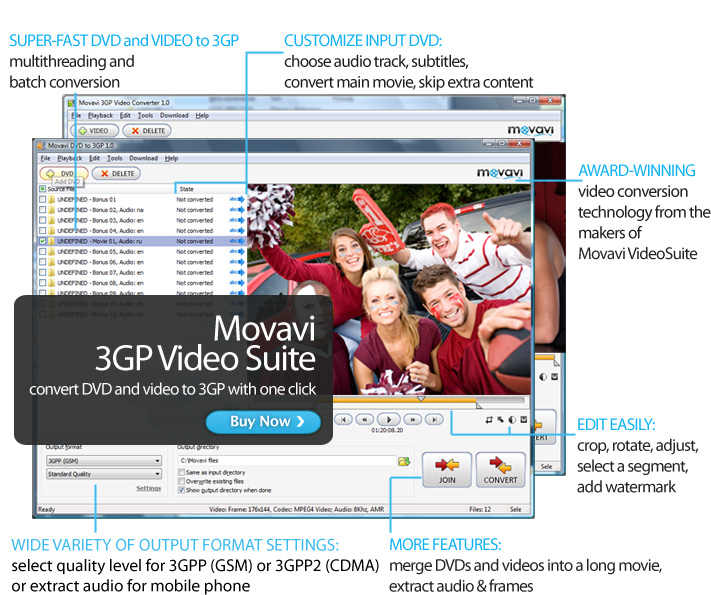Play the video preview
The height and width of the screenshot is (595, 711).
(x=388, y=419)
